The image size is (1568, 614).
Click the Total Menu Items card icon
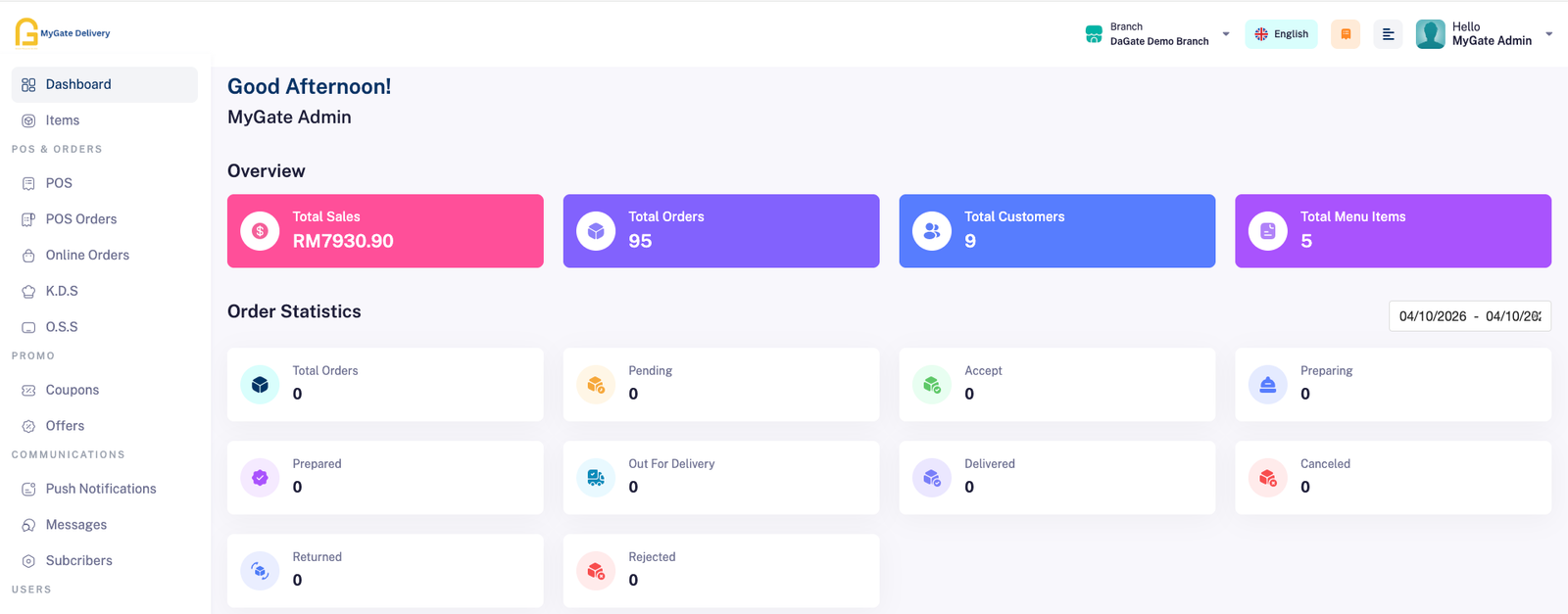point(1267,231)
